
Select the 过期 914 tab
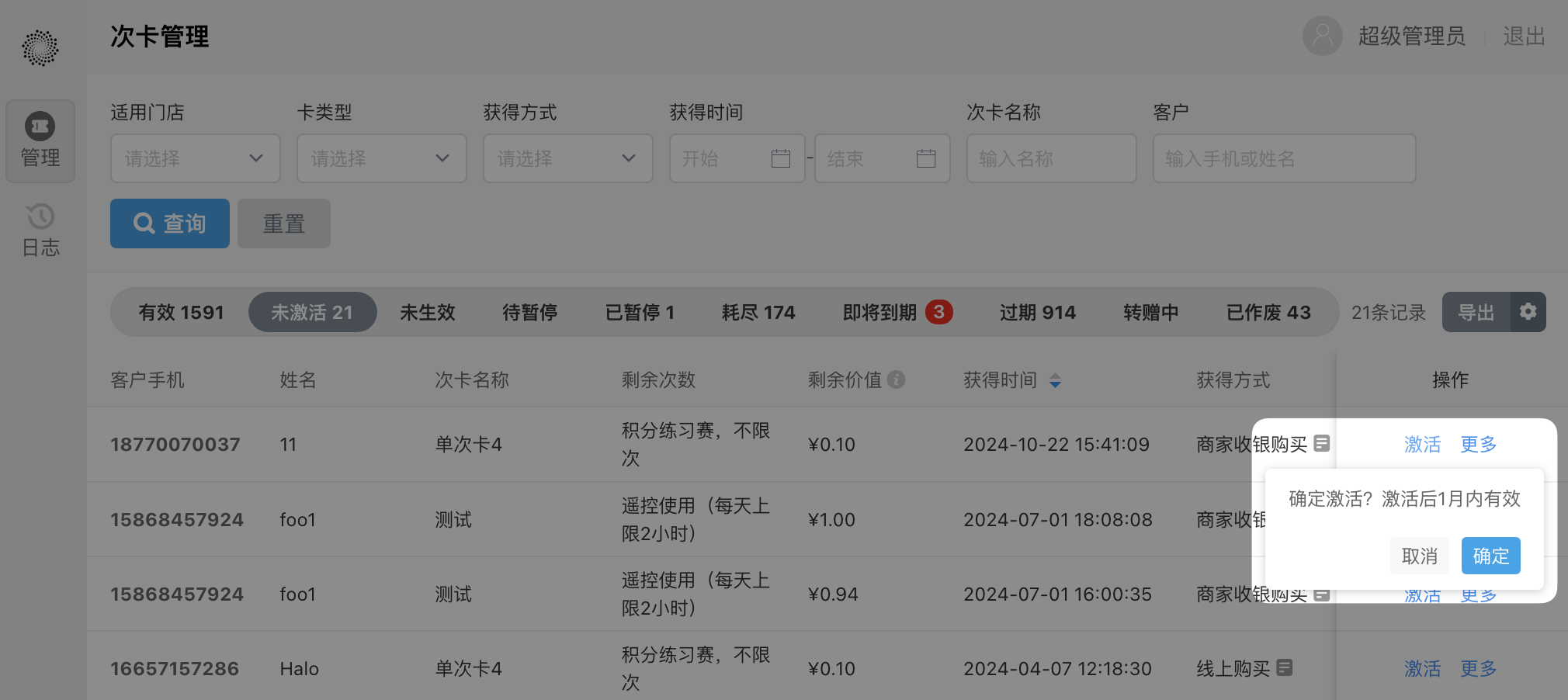tap(1037, 312)
